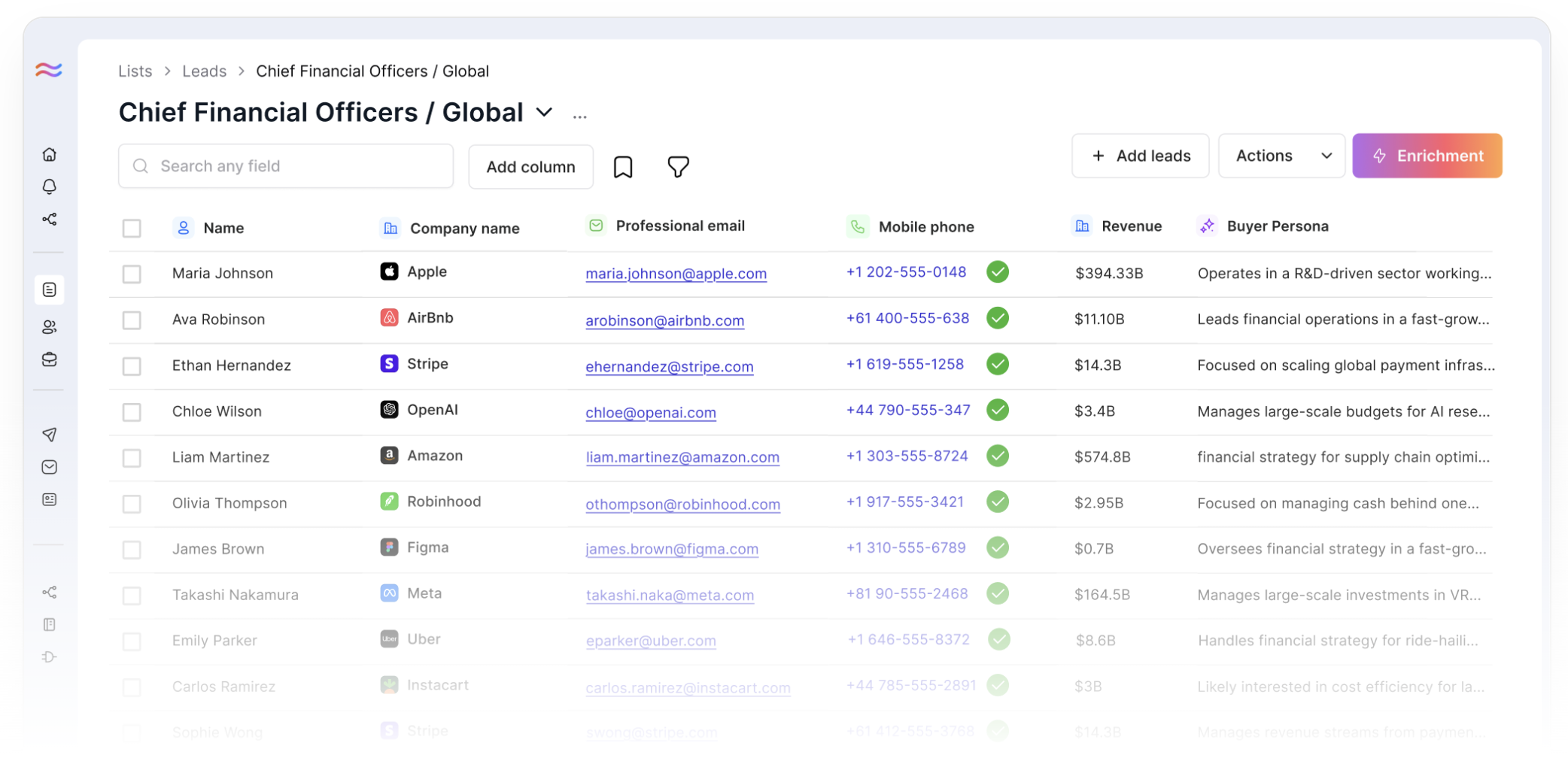Toggle the select-all header checkbox
The width and height of the screenshot is (1568, 764).
132,228
